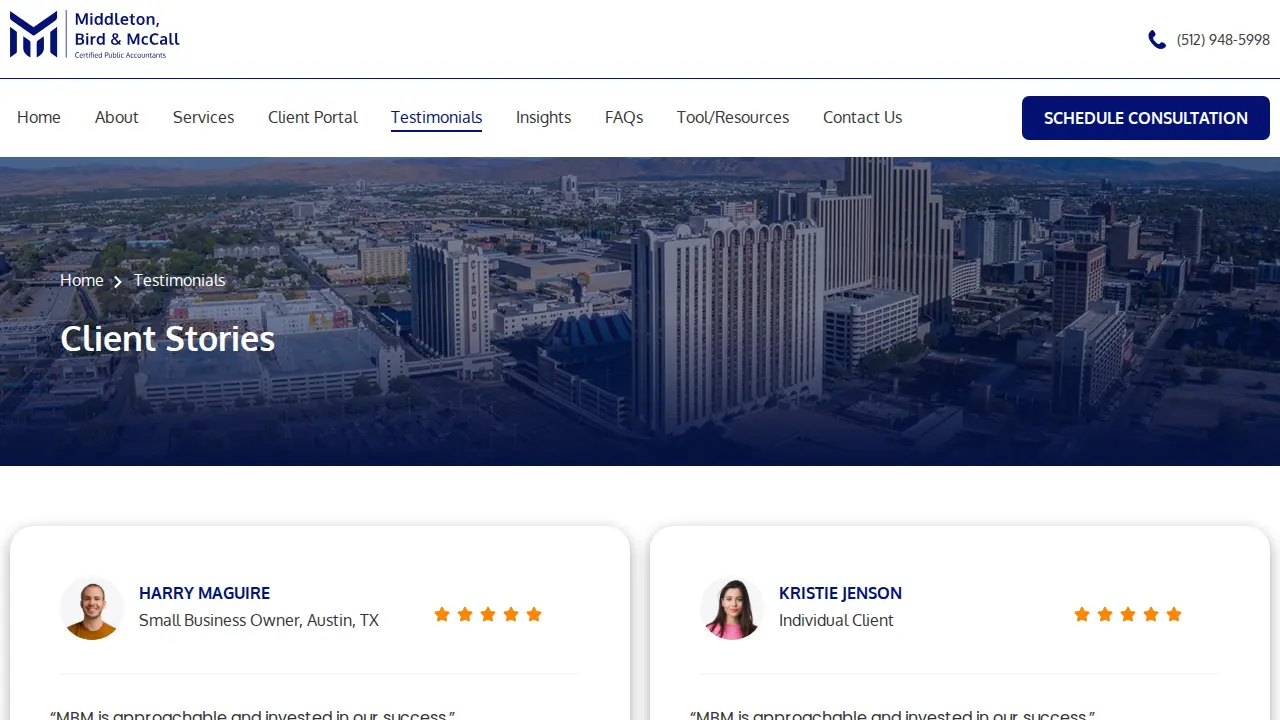Viewport: 1280px width, 720px height.
Task: Click the KRISTIE JENSON name
Action: 840,593
